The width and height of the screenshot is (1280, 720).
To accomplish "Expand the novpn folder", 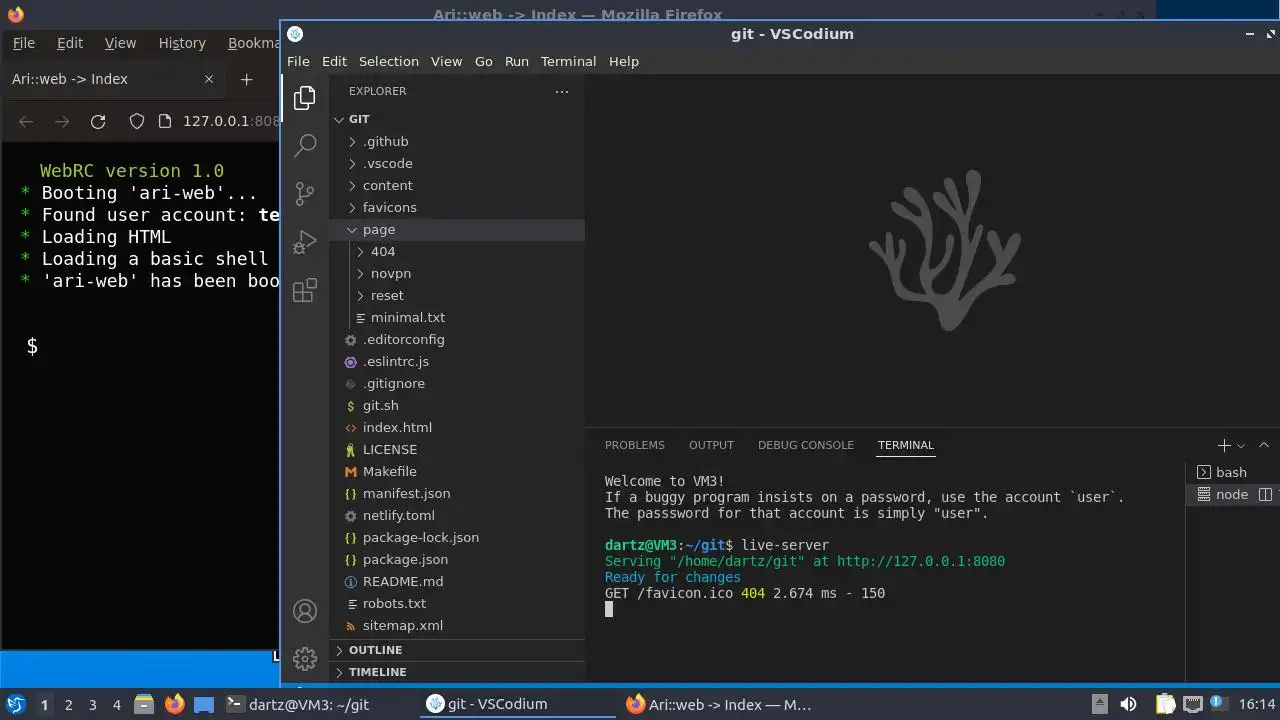I will (457, 274).
